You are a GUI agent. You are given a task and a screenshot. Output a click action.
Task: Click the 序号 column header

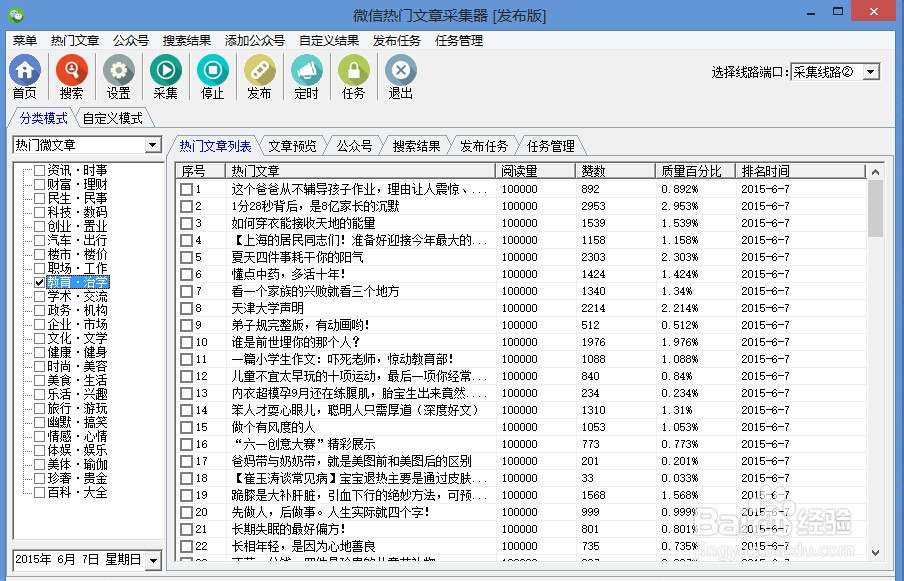point(200,171)
